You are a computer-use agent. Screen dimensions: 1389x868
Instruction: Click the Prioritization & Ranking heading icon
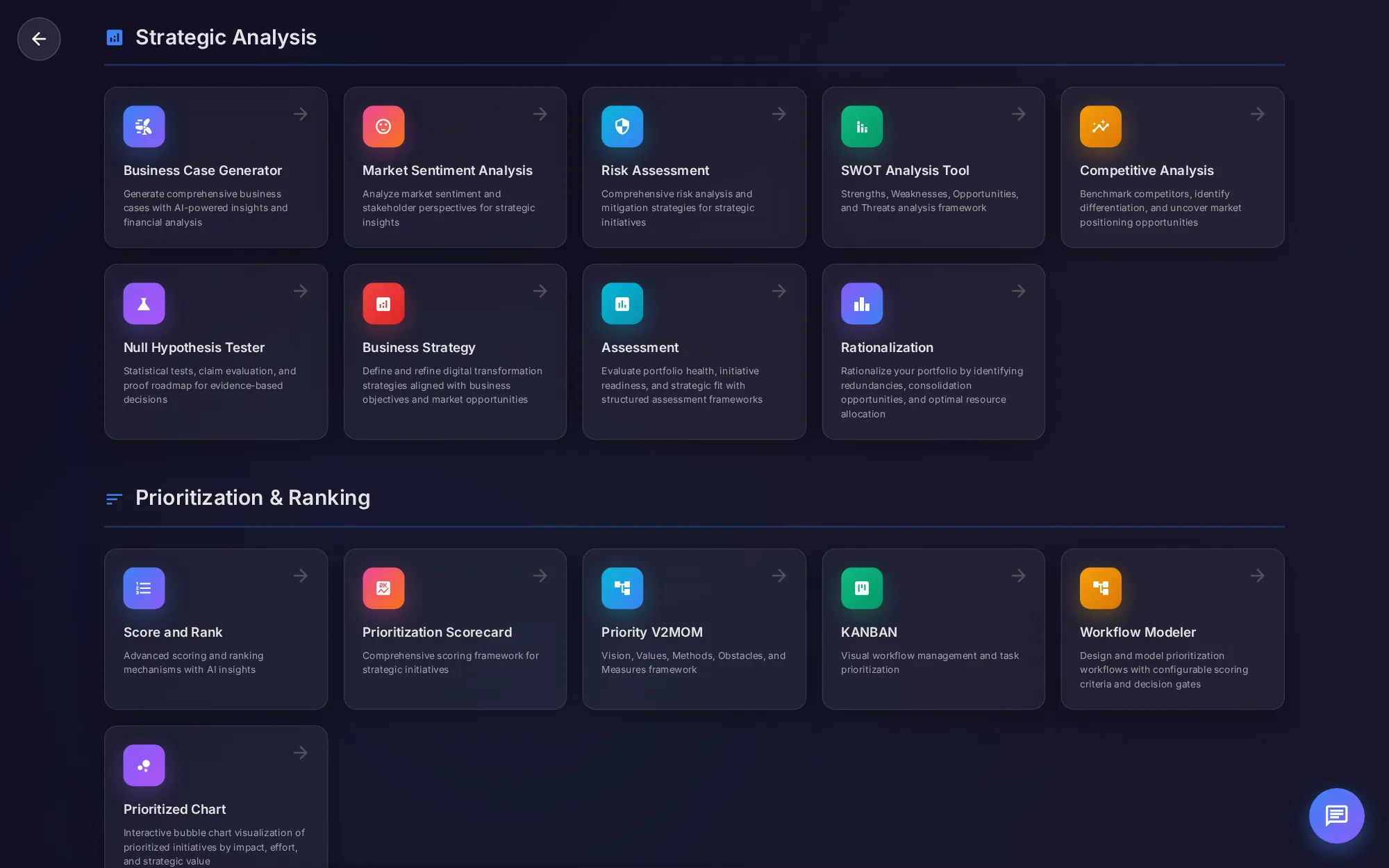[x=115, y=499]
